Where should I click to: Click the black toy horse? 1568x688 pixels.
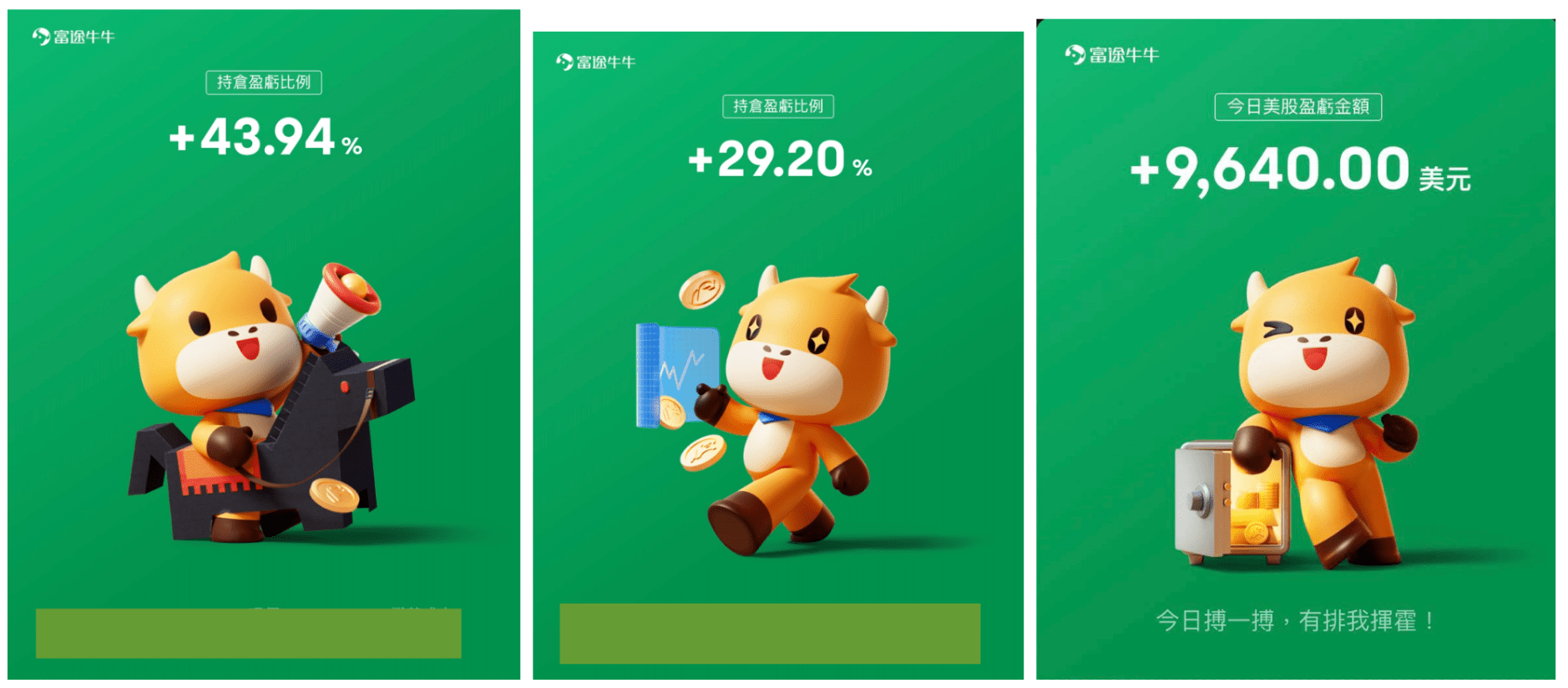(x=271, y=443)
